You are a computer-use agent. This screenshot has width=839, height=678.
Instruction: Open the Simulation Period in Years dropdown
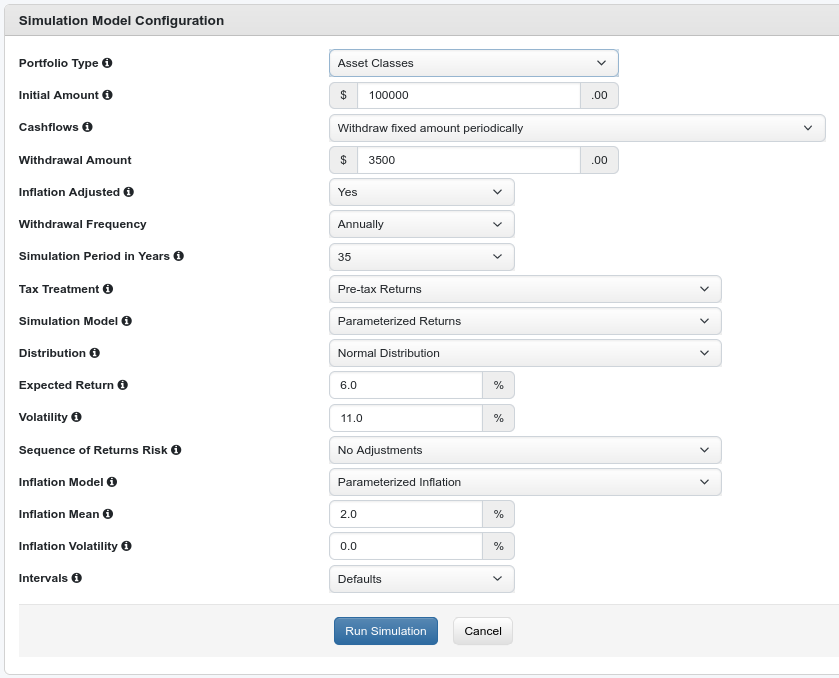(421, 257)
